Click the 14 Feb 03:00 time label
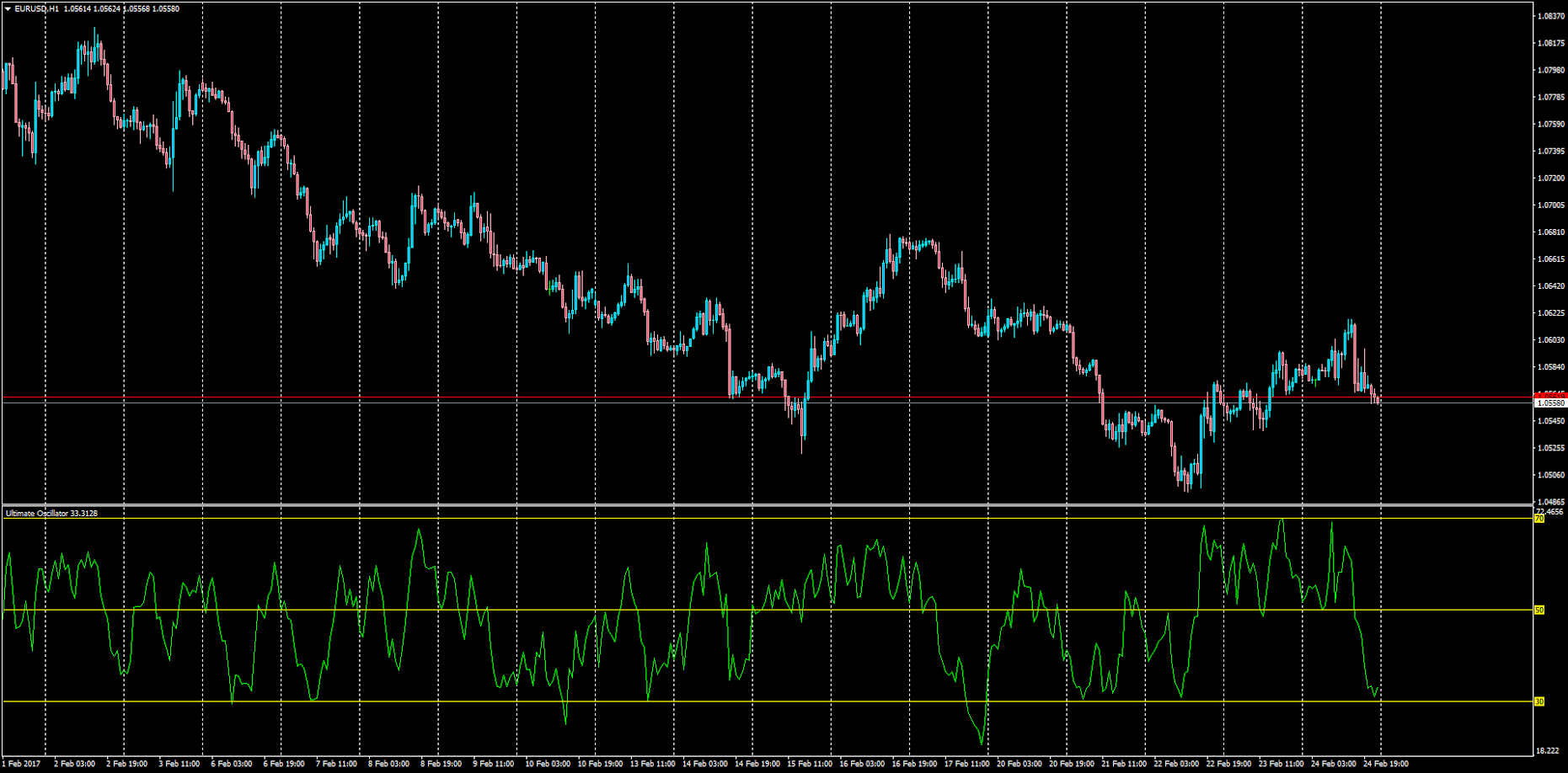Image resolution: width=1568 pixels, height=773 pixels. click(x=704, y=764)
